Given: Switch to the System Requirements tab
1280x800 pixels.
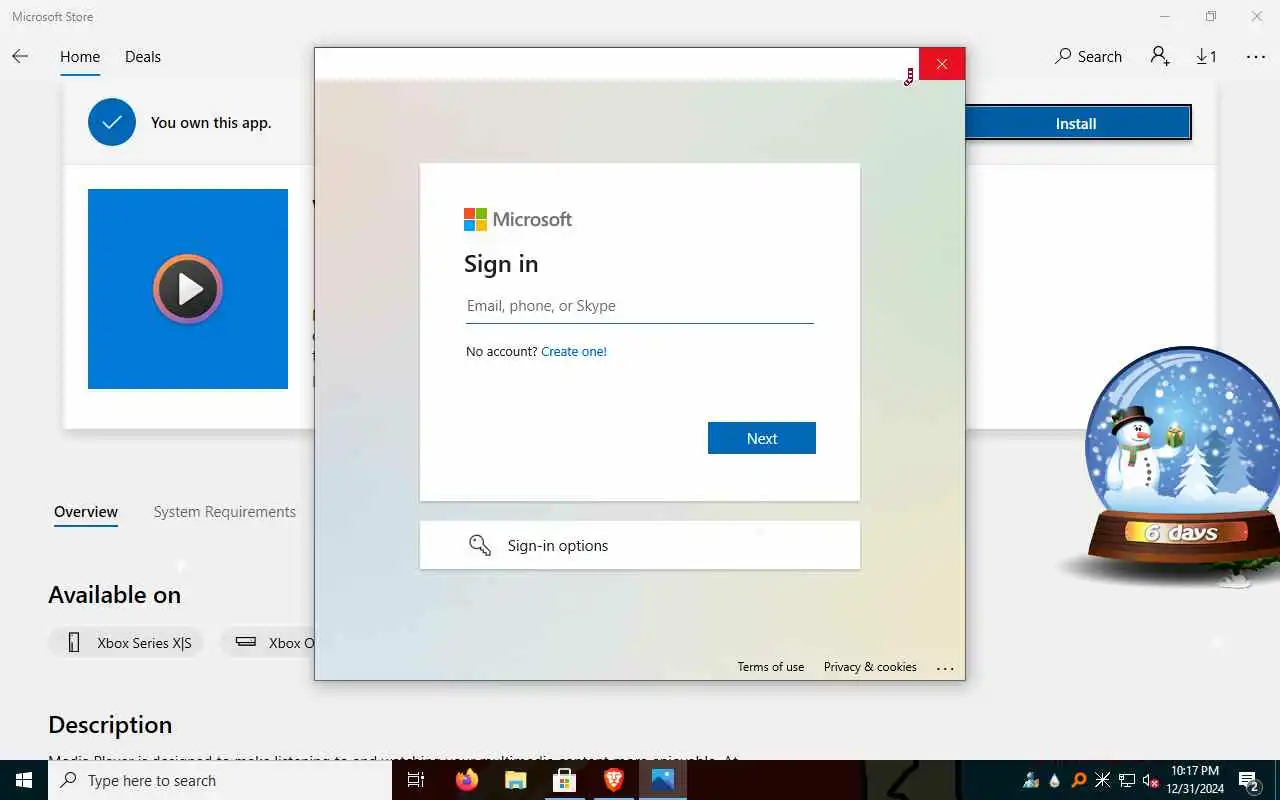Looking at the screenshot, I should pyautogui.click(x=225, y=512).
